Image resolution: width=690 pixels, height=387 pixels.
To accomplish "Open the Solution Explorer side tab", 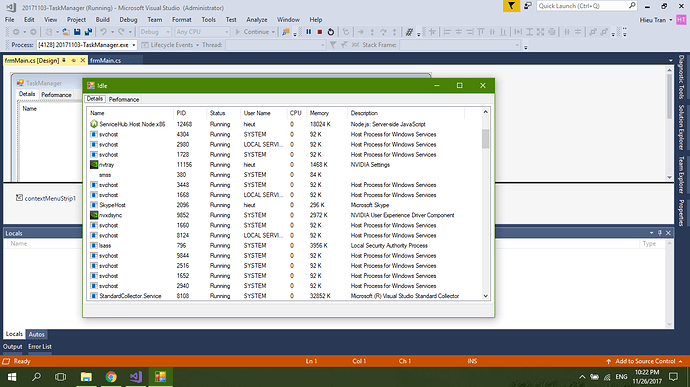I will pyautogui.click(x=681, y=128).
